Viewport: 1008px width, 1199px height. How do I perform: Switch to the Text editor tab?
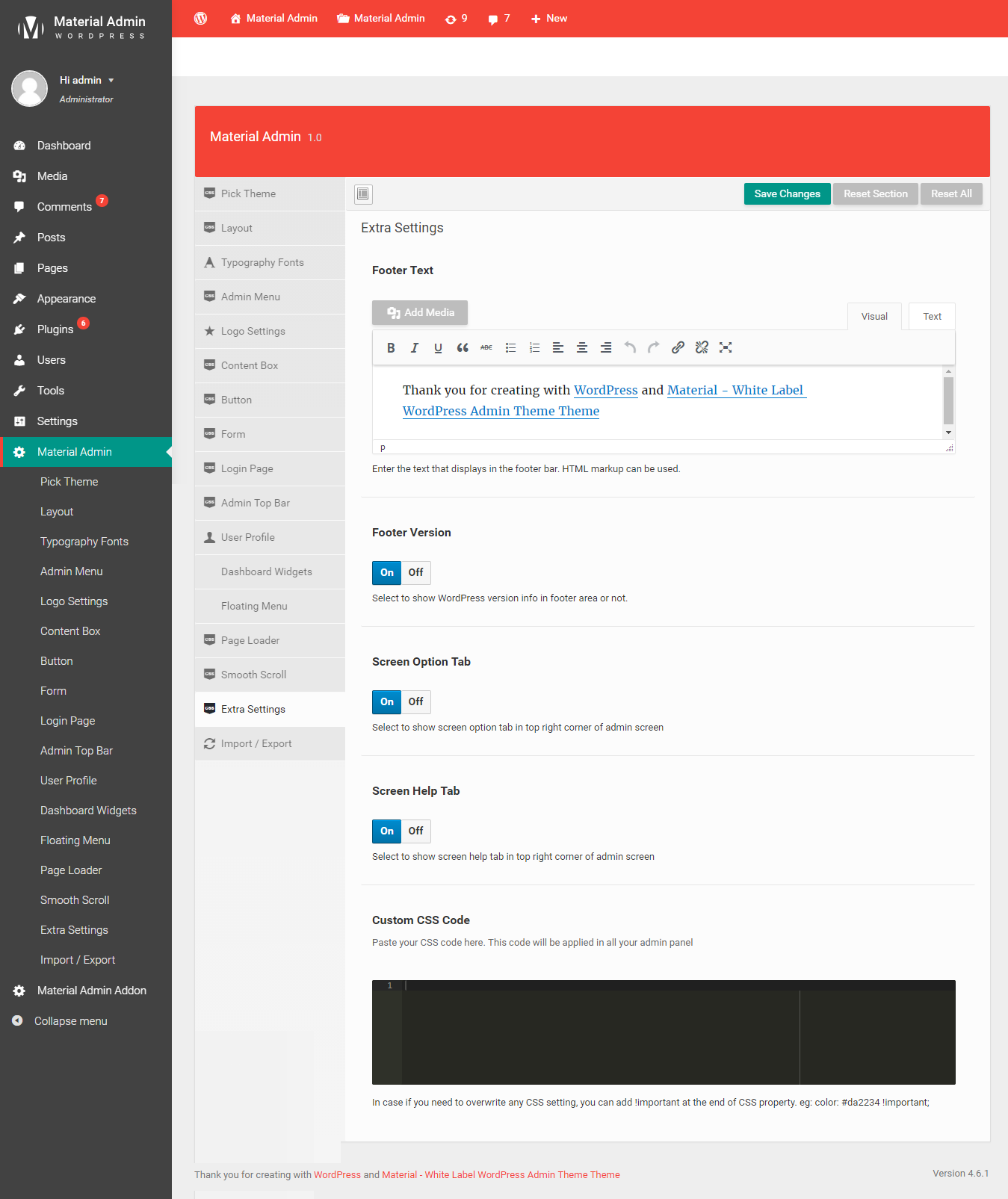(932, 317)
